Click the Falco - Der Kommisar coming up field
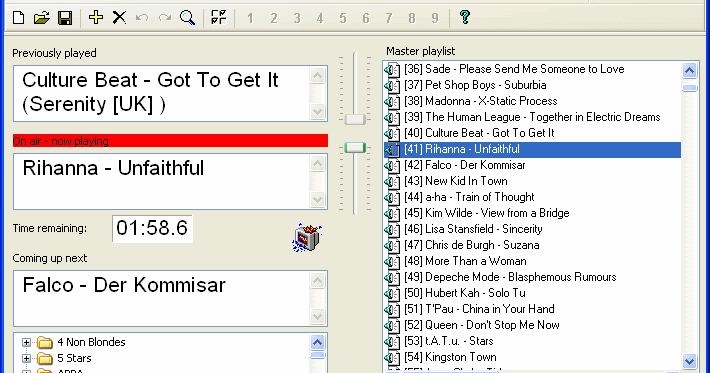This screenshot has width=710, height=373. point(170,298)
